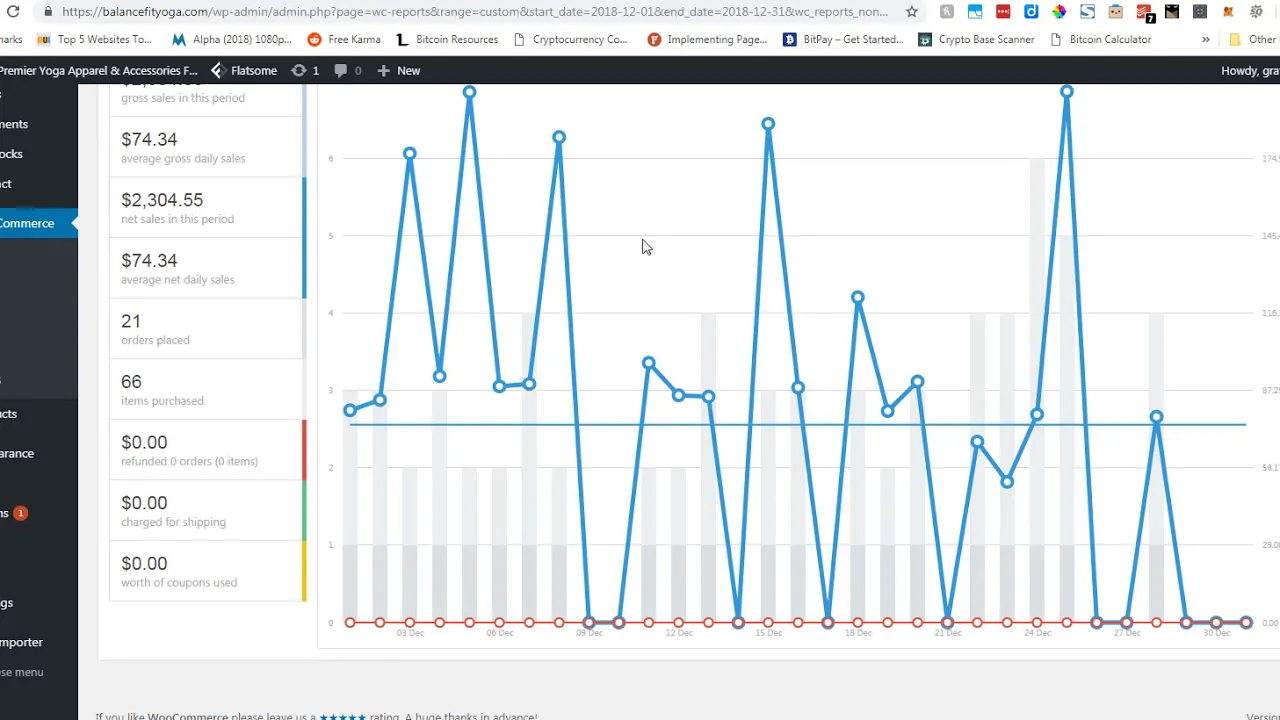Reload the page with the refresh icon
1280x720 pixels.
[x=13, y=12]
